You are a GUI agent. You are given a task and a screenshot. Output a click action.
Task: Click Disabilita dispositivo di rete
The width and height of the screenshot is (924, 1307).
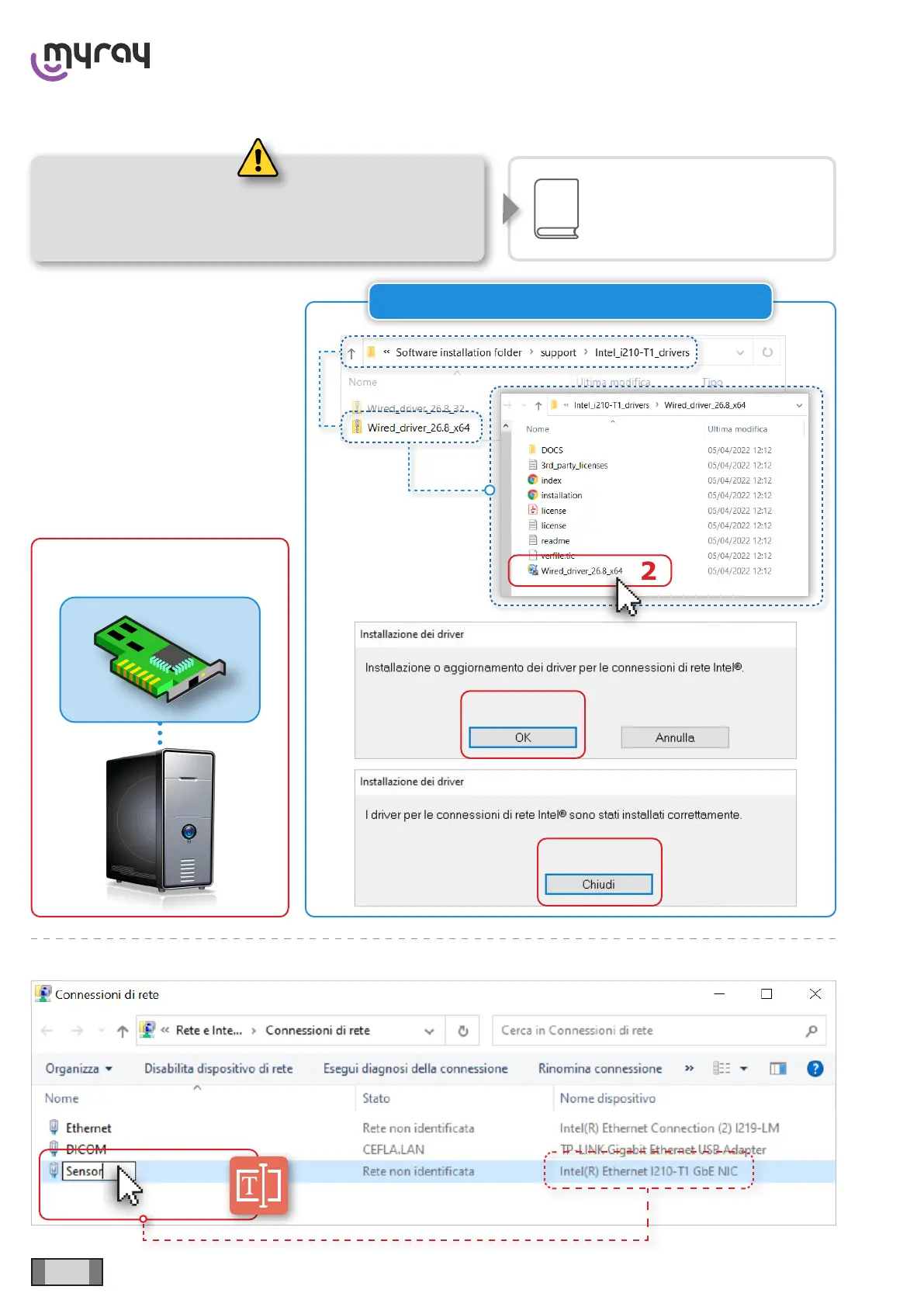pyautogui.click(x=219, y=1069)
